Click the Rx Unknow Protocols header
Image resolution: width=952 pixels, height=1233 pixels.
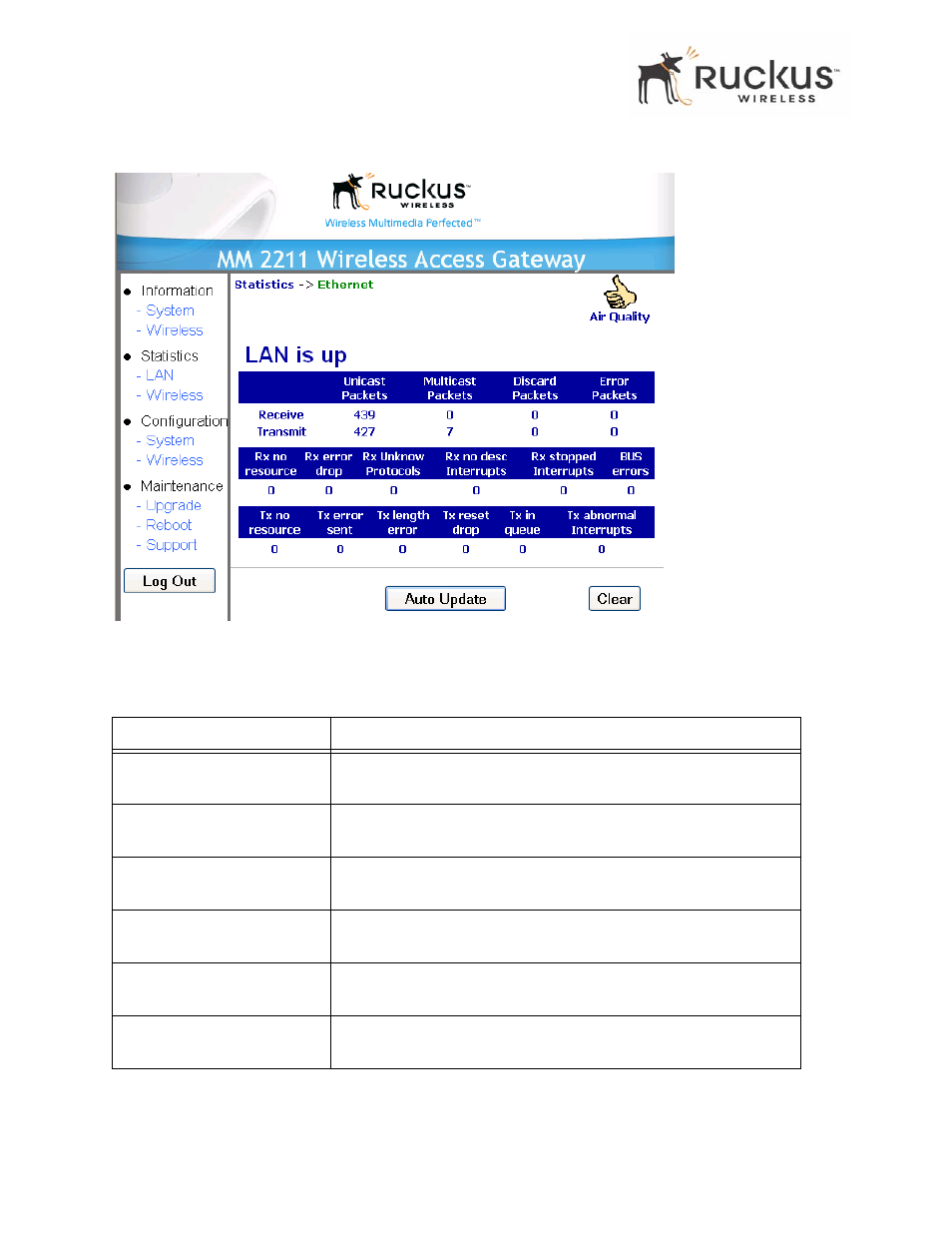point(393,464)
